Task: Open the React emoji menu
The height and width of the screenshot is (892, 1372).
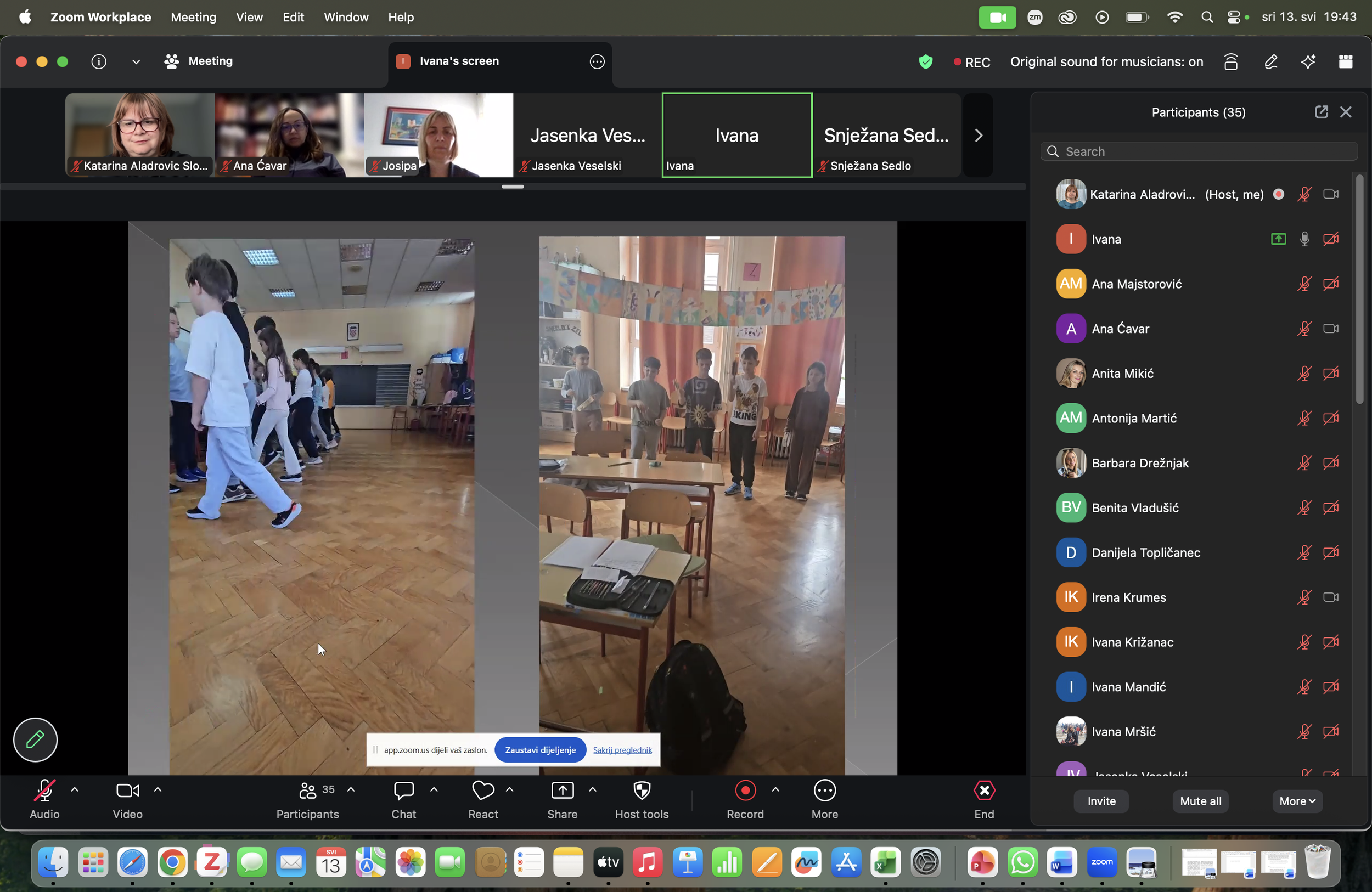Action: (483, 800)
